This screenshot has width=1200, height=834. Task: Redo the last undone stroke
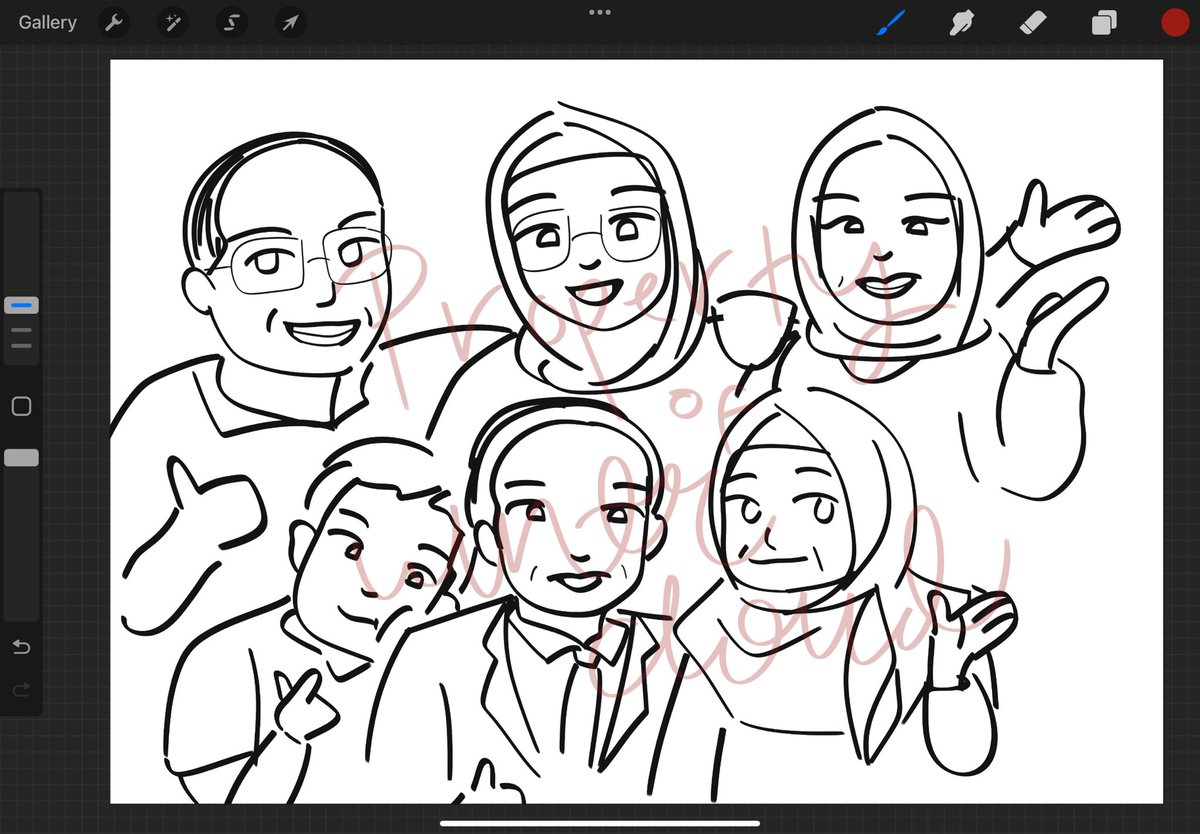pyautogui.click(x=21, y=689)
